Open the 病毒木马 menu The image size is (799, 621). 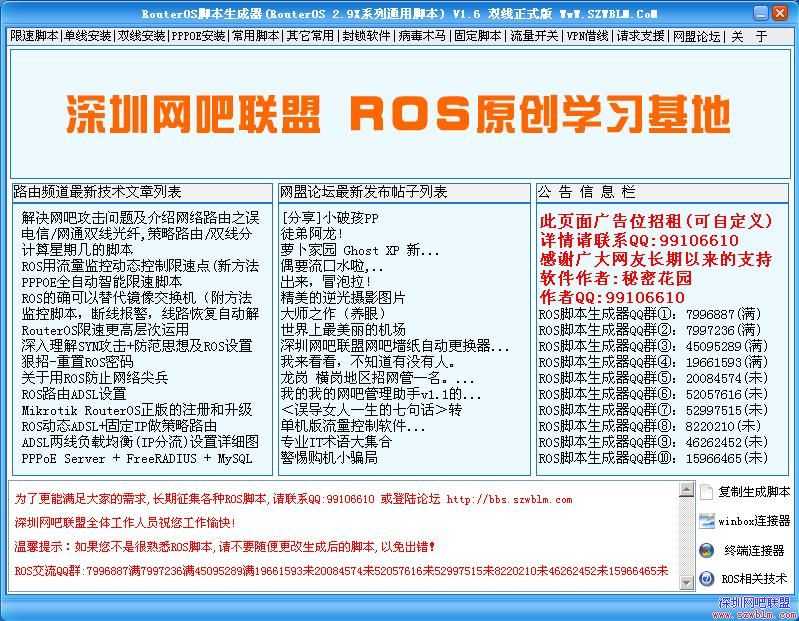click(422, 36)
